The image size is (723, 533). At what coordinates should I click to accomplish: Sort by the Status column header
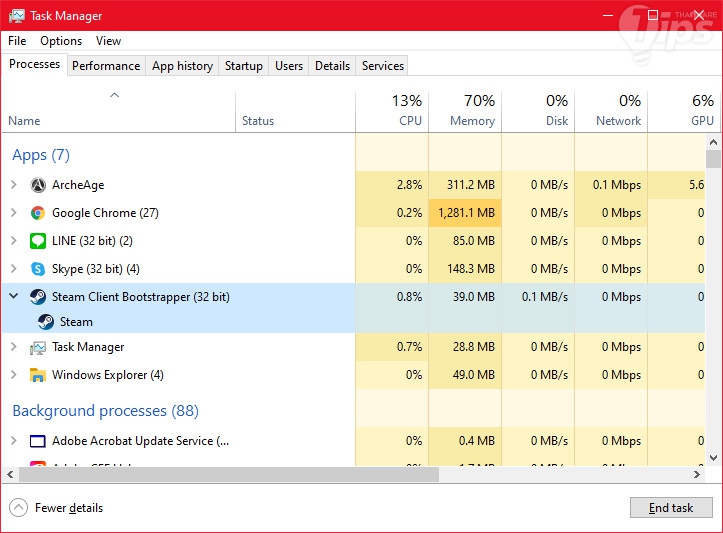coord(295,112)
